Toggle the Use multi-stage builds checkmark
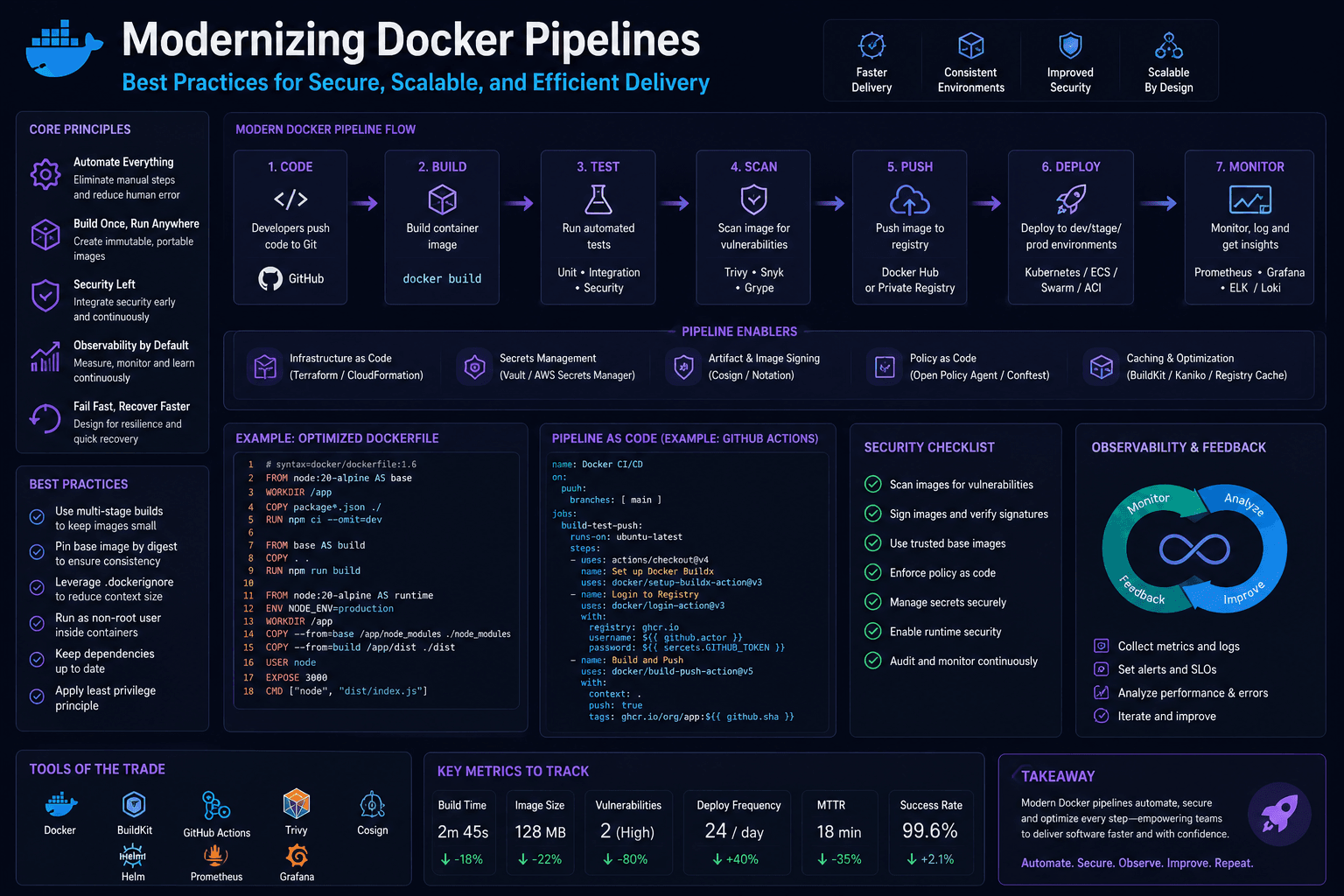Image resolution: width=1344 pixels, height=896 pixels. [37, 516]
